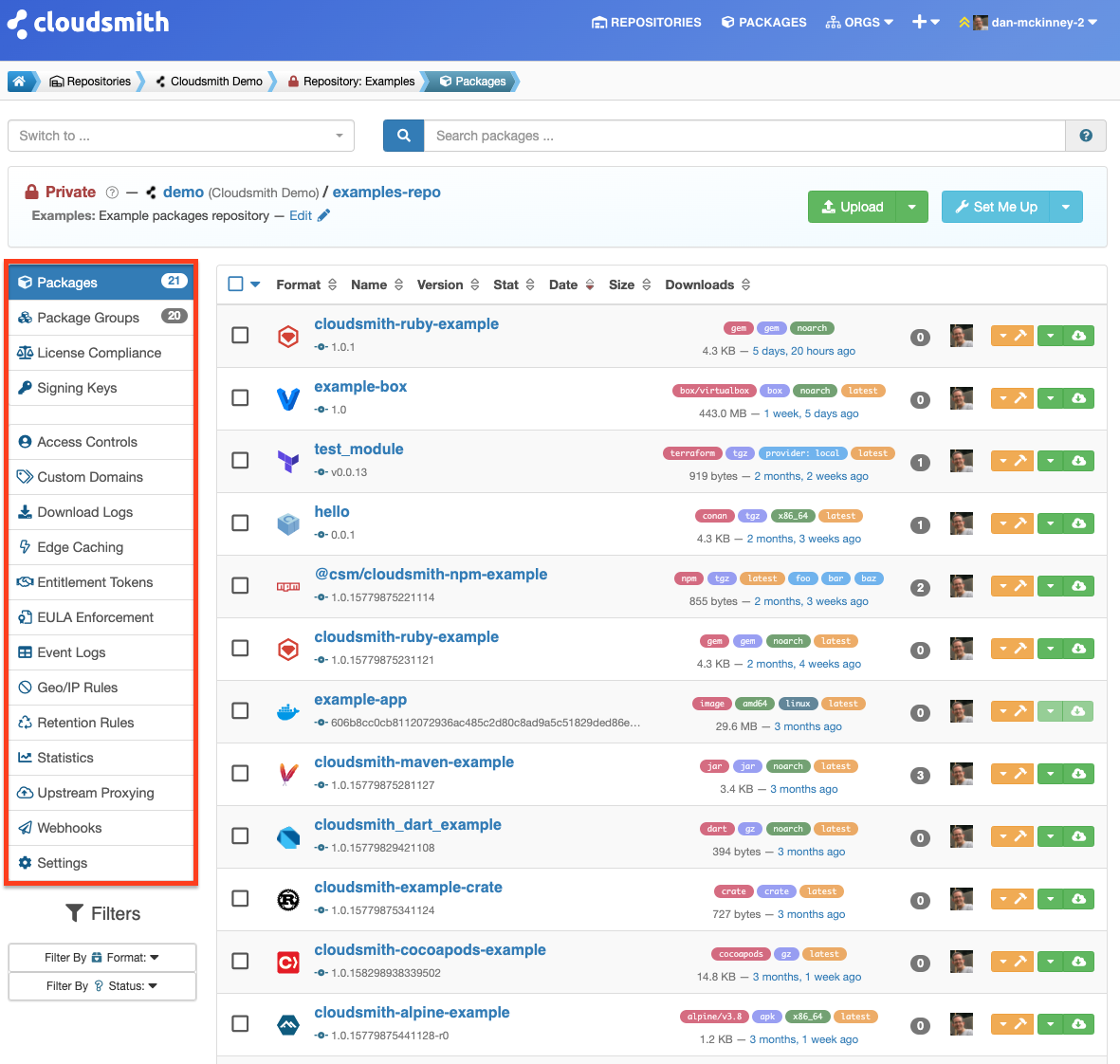The height and width of the screenshot is (1064, 1120).
Task: Click the Cloudsmith Demo breadcrumb
Action: 210,82
